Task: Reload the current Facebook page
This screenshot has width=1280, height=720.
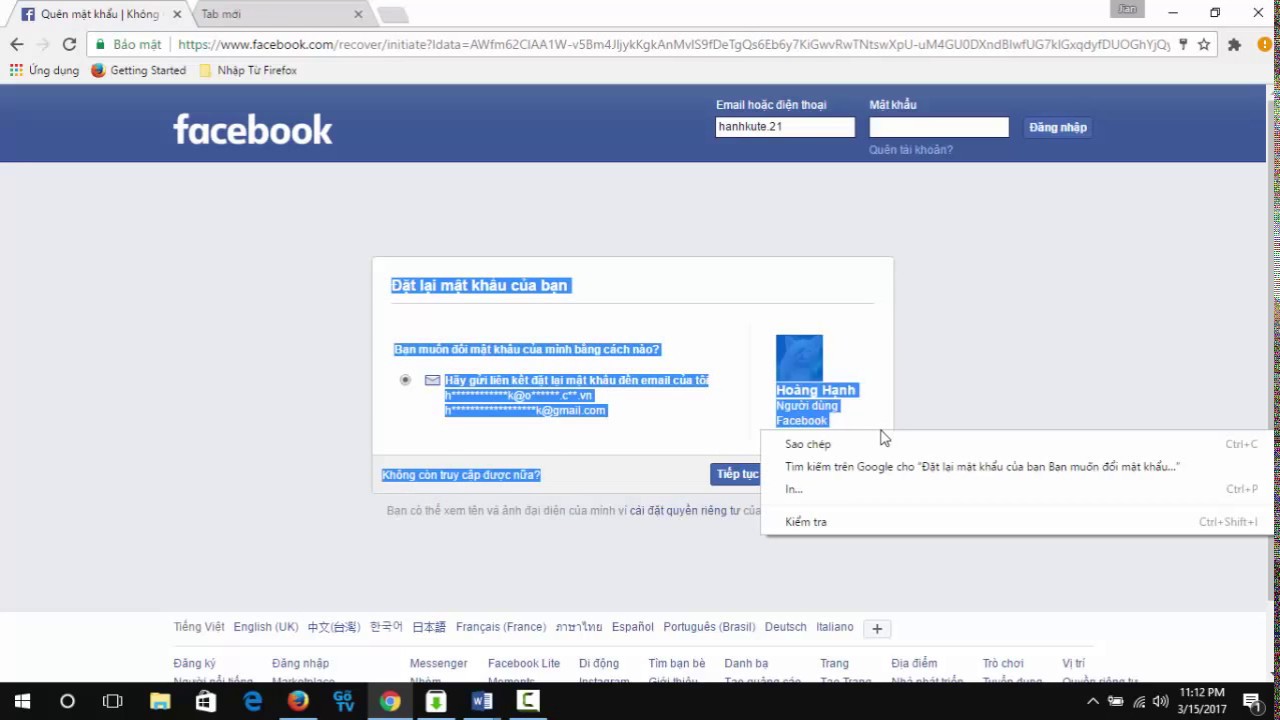Action: click(68, 44)
